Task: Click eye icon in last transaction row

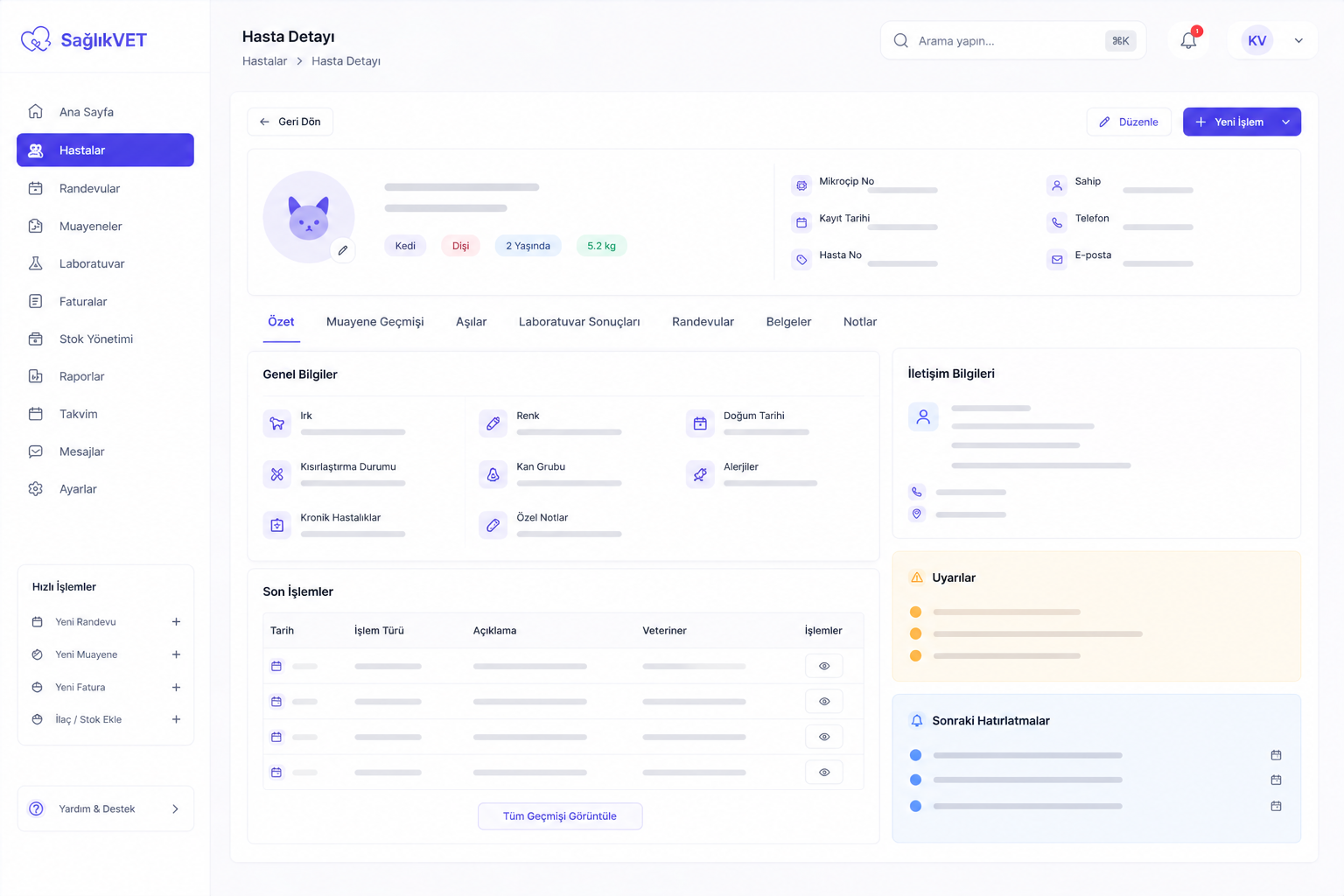Action: pyautogui.click(x=823, y=773)
